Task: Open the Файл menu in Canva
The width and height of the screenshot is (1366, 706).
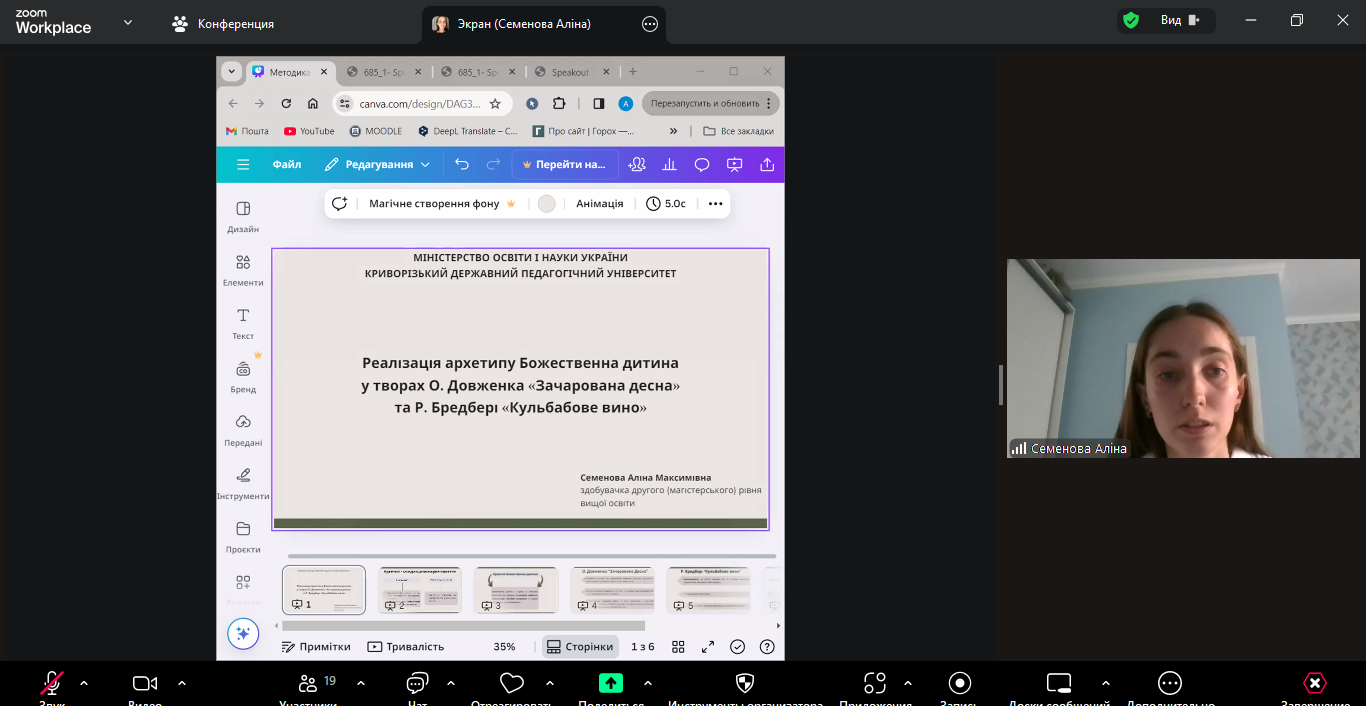Action: click(287, 164)
